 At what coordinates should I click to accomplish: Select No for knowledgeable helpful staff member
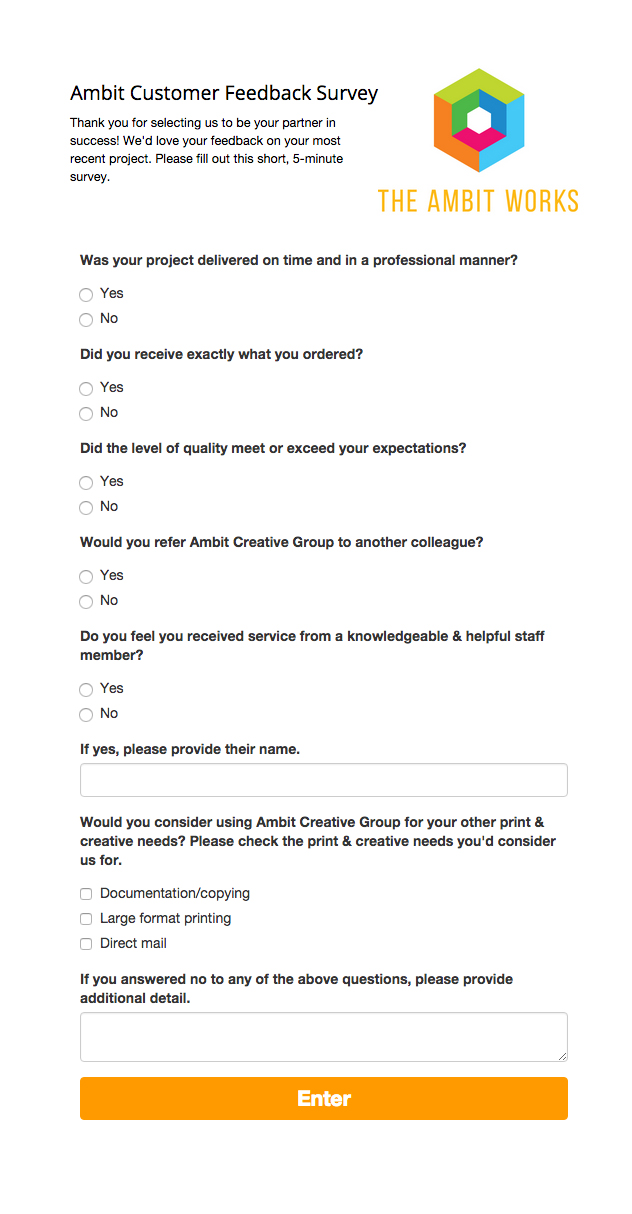pyautogui.click(x=86, y=714)
